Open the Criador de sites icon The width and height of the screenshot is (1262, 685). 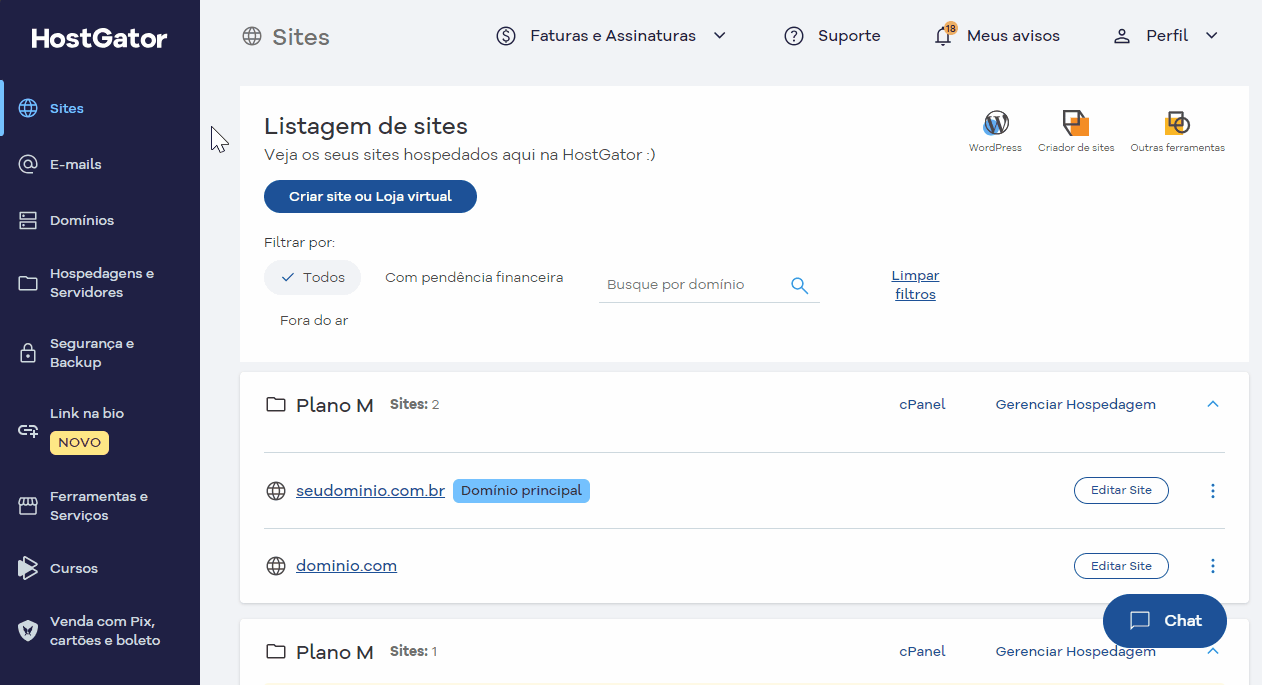pos(1076,123)
